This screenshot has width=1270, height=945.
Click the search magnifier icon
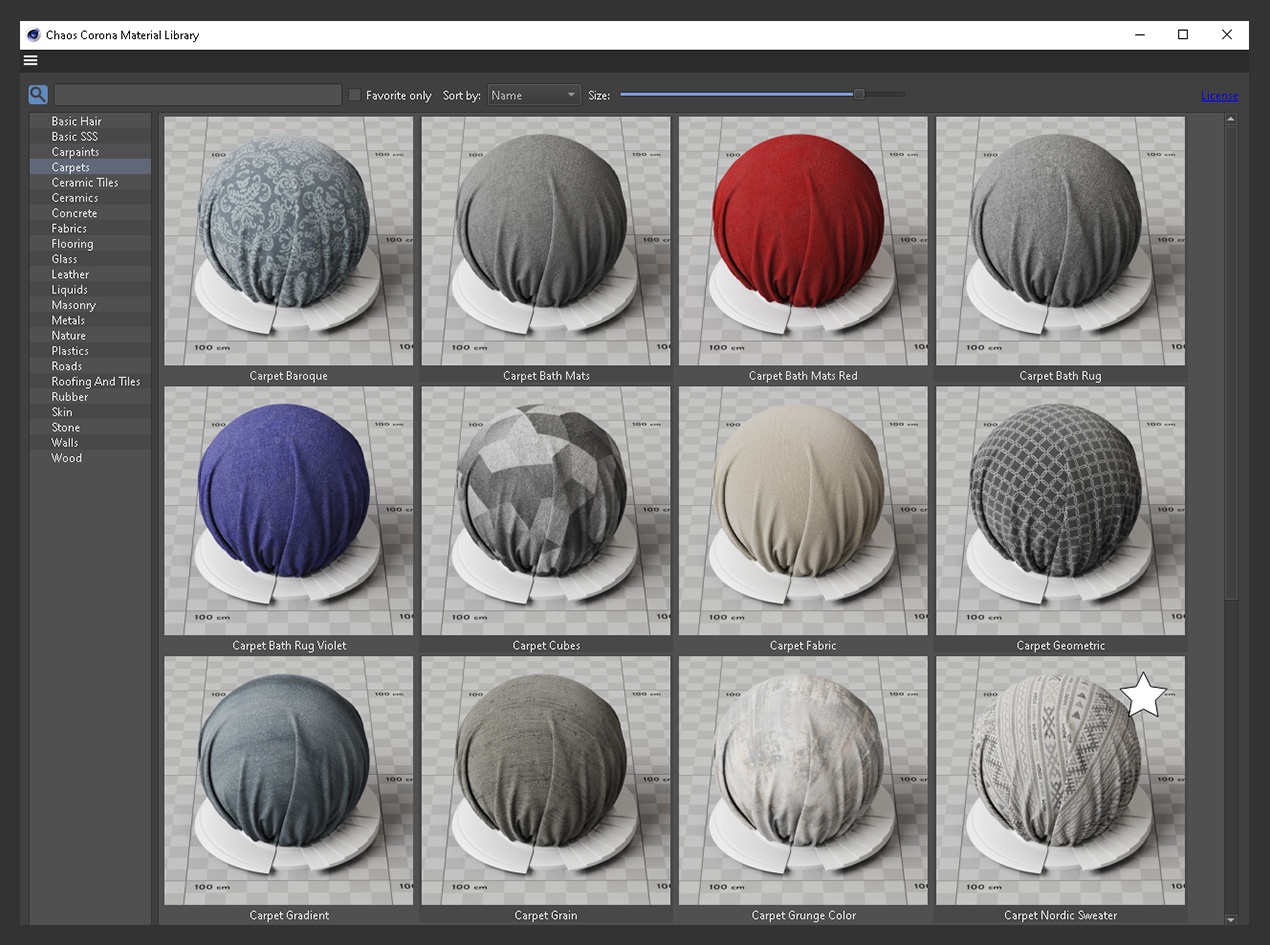38,95
